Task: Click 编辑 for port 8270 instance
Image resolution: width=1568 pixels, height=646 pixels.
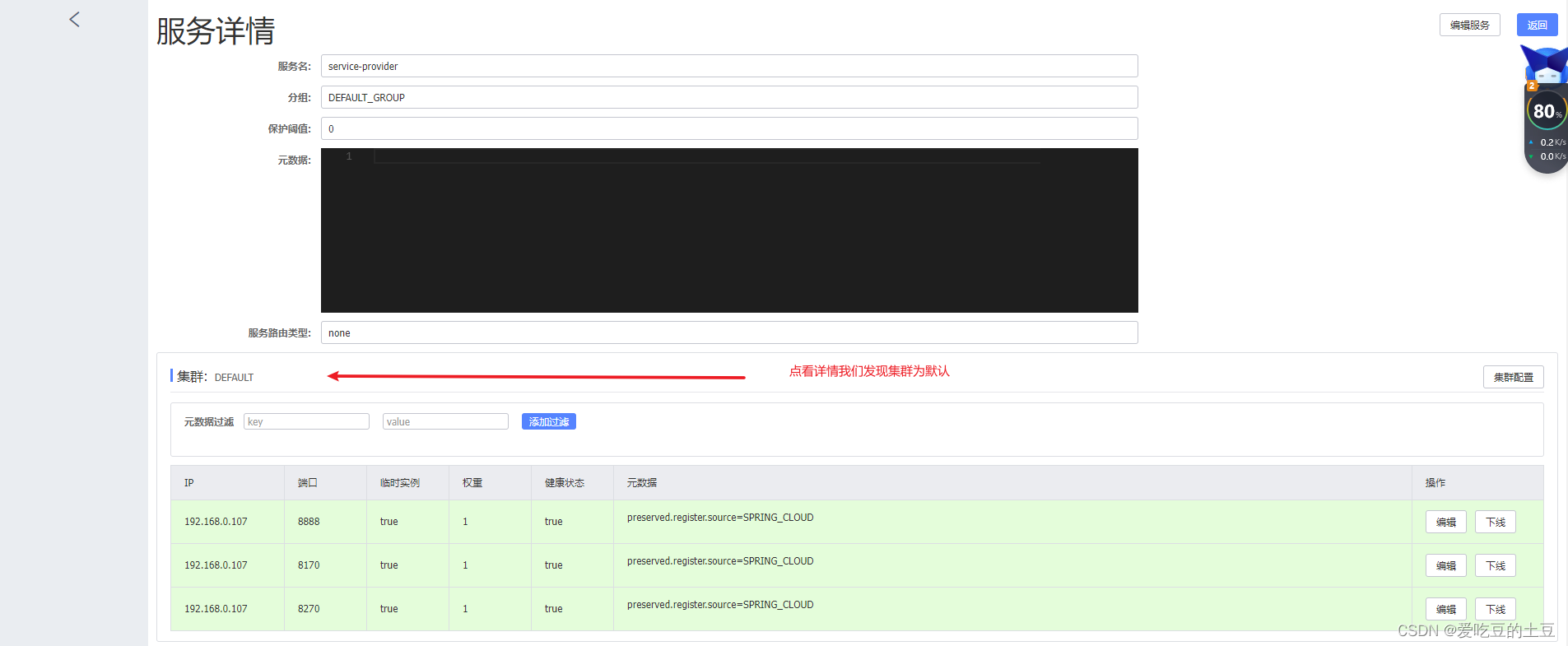Action: [1445, 609]
